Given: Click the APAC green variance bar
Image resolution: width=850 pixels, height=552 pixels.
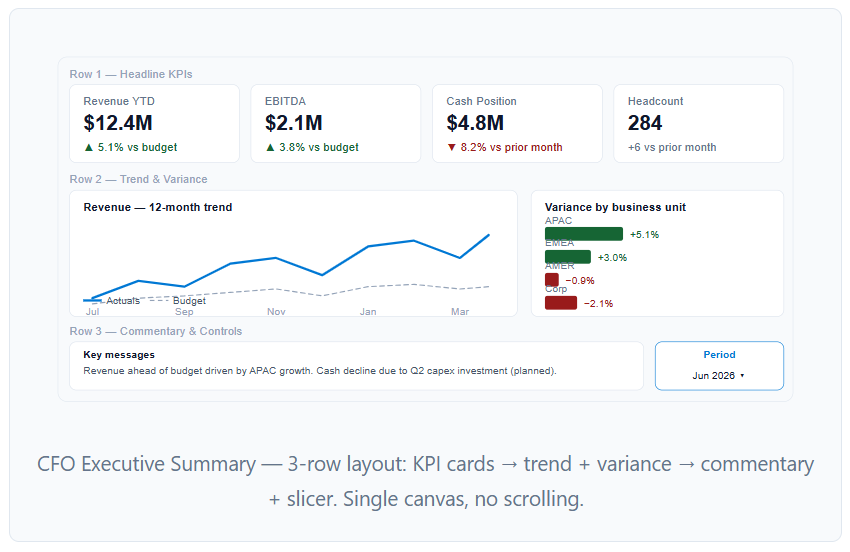Looking at the screenshot, I should [584, 234].
